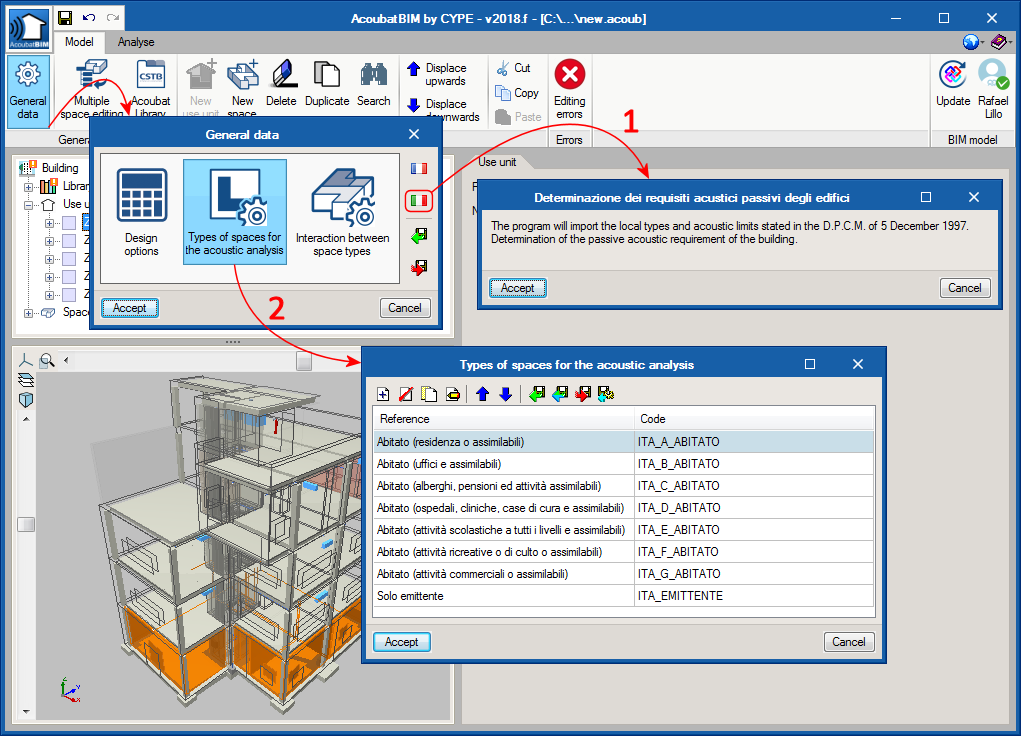Click the New space ribbon icon
Image resolution: width=1021 pixels, height=736 pixels.
242,88
